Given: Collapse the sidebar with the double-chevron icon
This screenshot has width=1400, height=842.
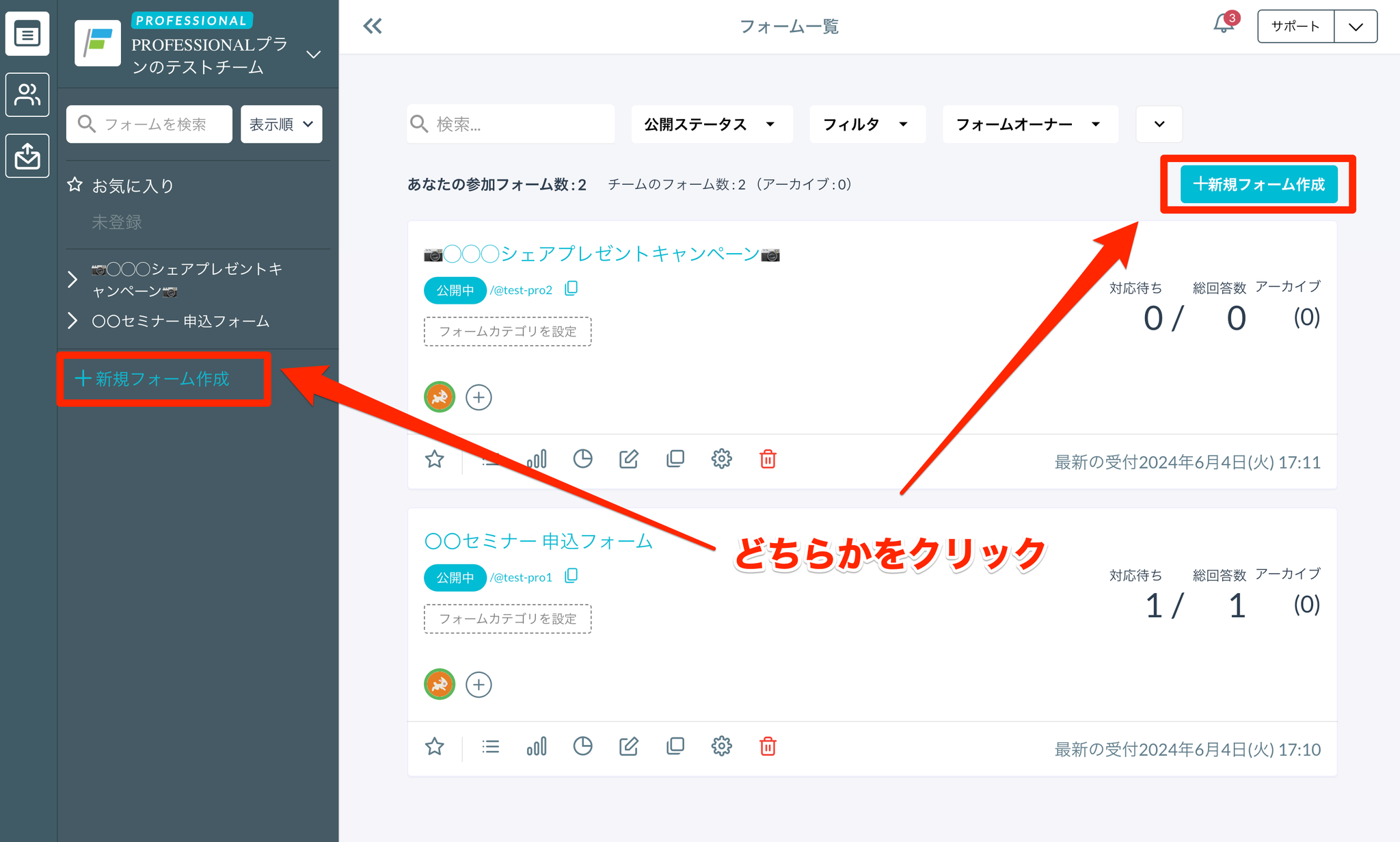Looking at the screenshot, I should click(373, 26).
